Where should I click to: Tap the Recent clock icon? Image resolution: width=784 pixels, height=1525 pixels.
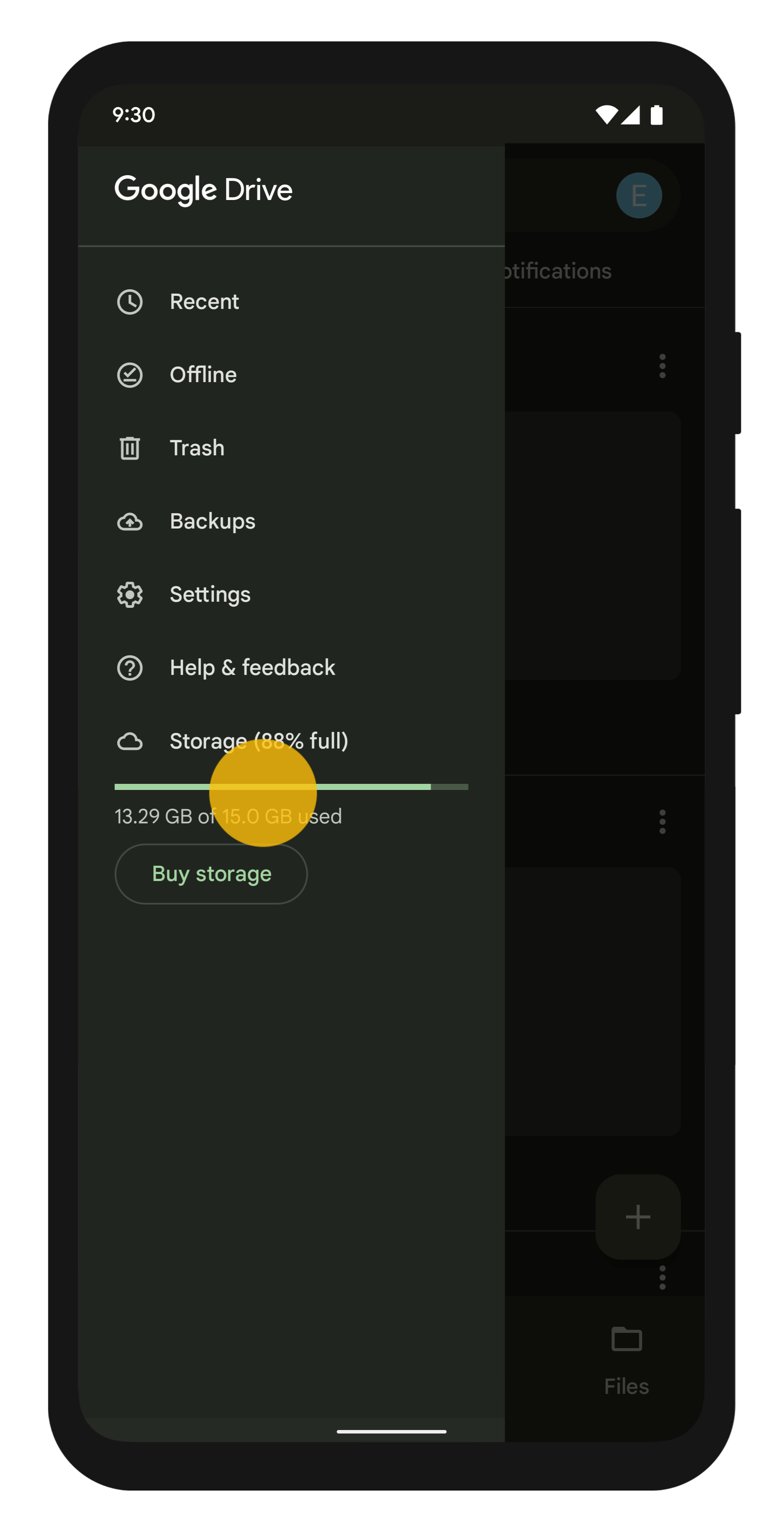tap(130, 302)
